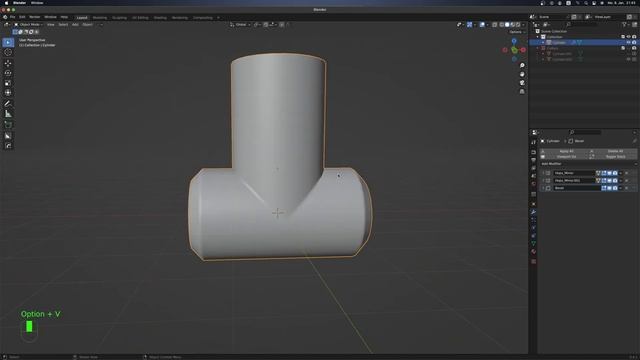
Task: Switch perspective/orthographic gizmo icon
Action: click(522, 91)
